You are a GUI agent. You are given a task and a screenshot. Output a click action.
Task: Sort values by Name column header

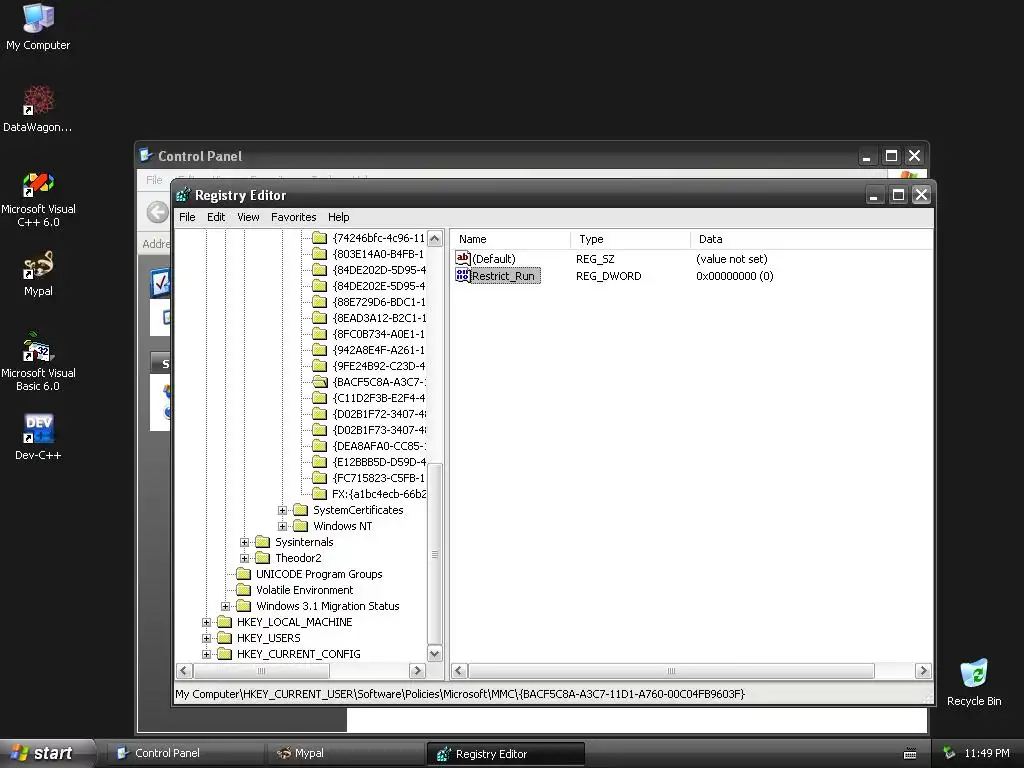(x=511, y=239)
